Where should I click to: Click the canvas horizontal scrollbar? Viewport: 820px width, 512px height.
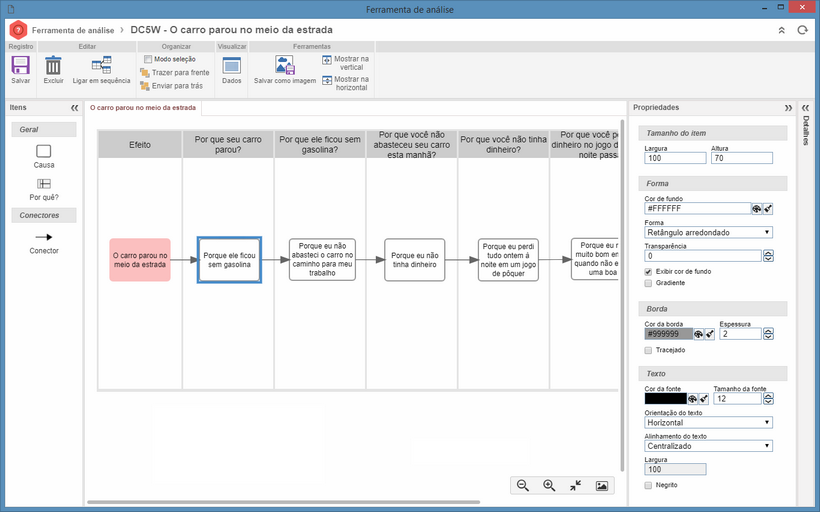[x=283, y=503]
